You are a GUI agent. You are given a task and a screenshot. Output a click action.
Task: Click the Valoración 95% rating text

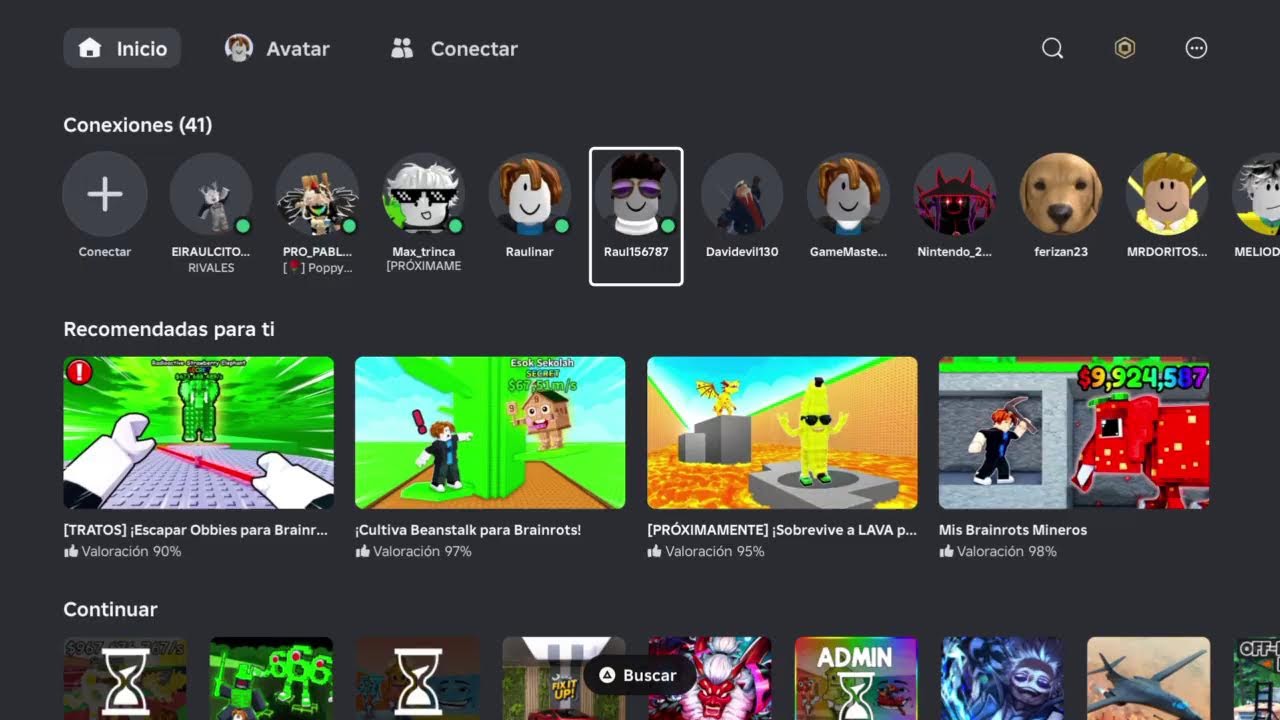pyautogui.click(x=715, y=551)
